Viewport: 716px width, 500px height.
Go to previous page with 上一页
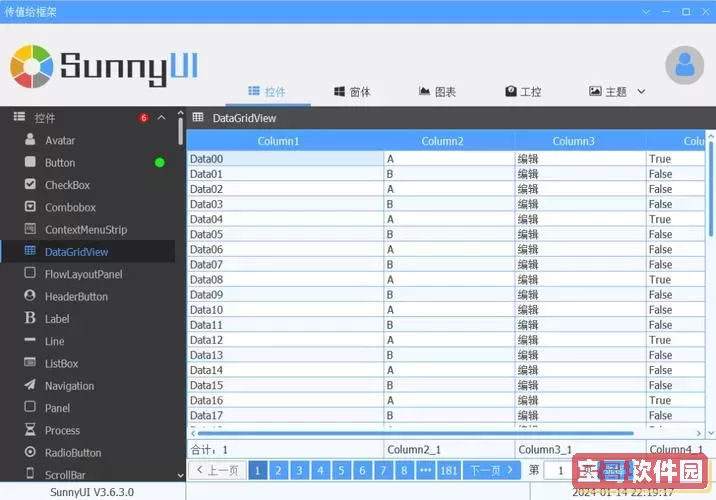point(217,470)
